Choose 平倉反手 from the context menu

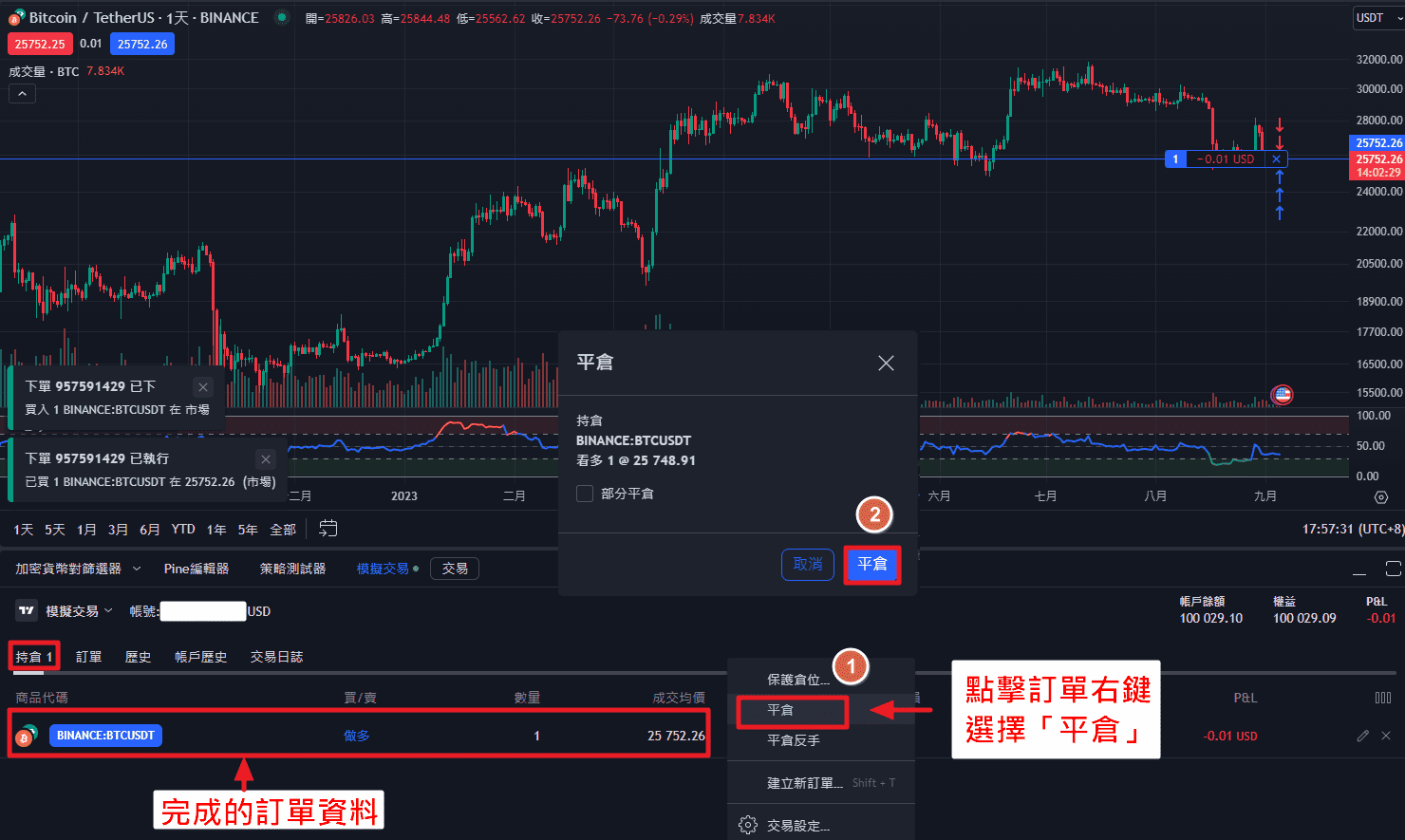click(x=820, y=740)
